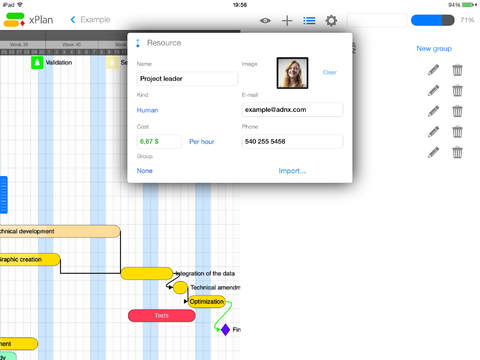This screenshot has height=360, width=480.
Task: Create a New group
Action: [434, 49]
